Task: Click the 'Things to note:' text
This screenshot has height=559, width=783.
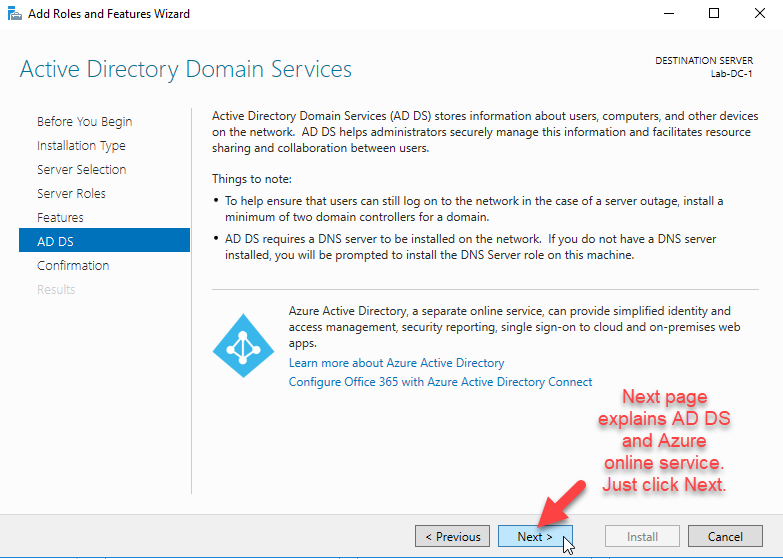Action: tap(252, 179)
